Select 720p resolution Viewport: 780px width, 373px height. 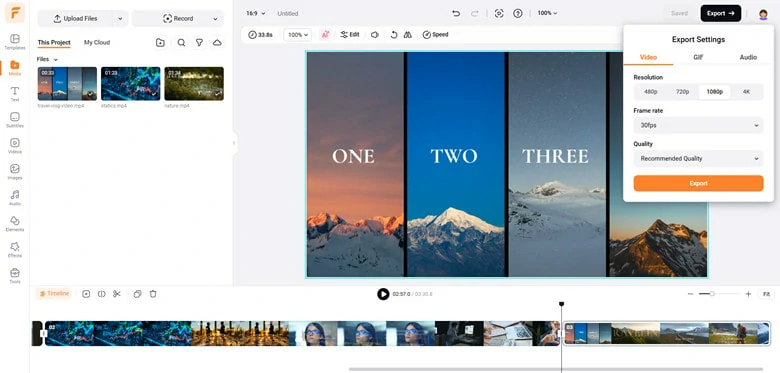[682, 92]
